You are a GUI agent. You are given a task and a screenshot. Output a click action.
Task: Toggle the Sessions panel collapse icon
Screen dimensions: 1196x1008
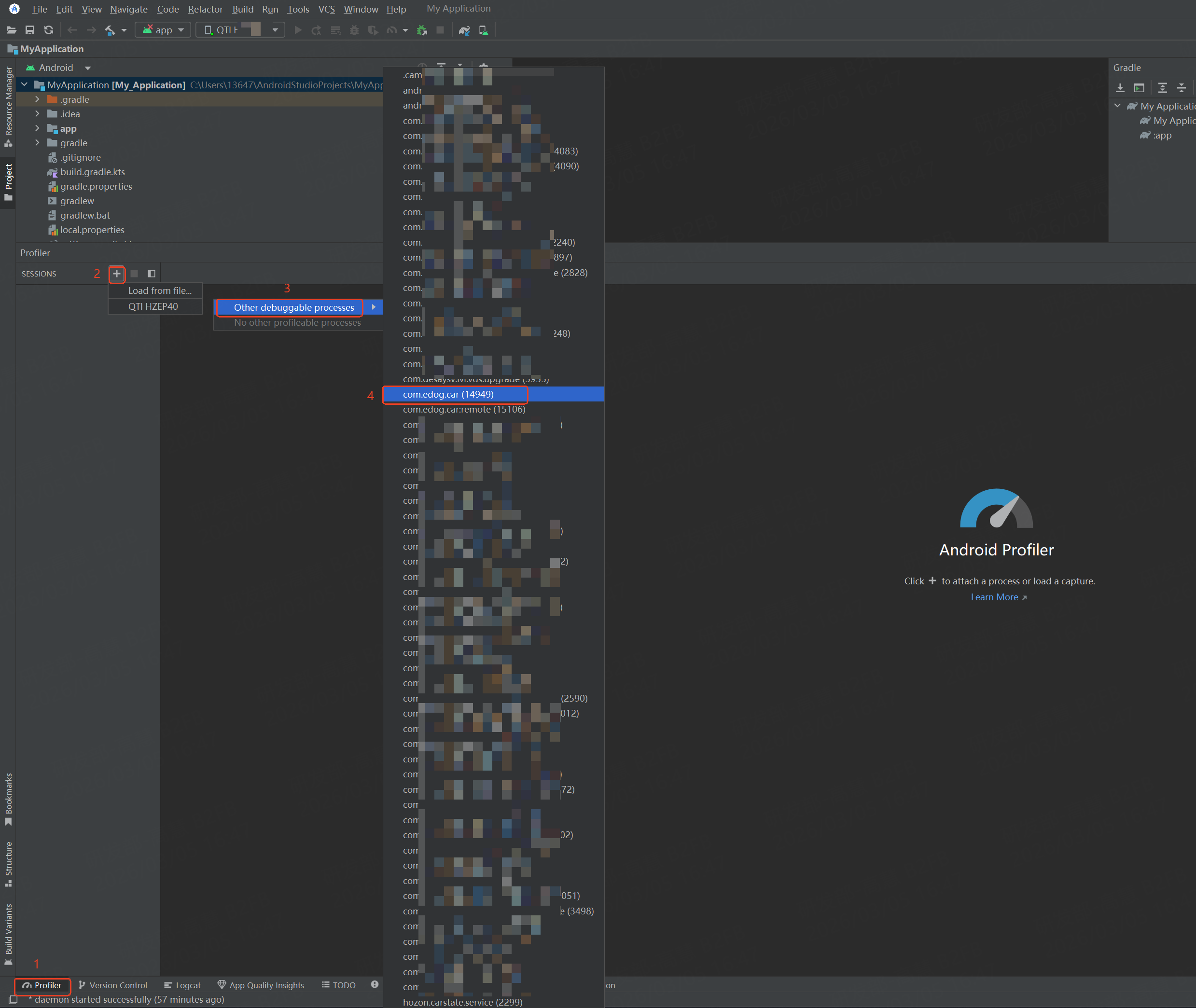(x=152, y=274)
